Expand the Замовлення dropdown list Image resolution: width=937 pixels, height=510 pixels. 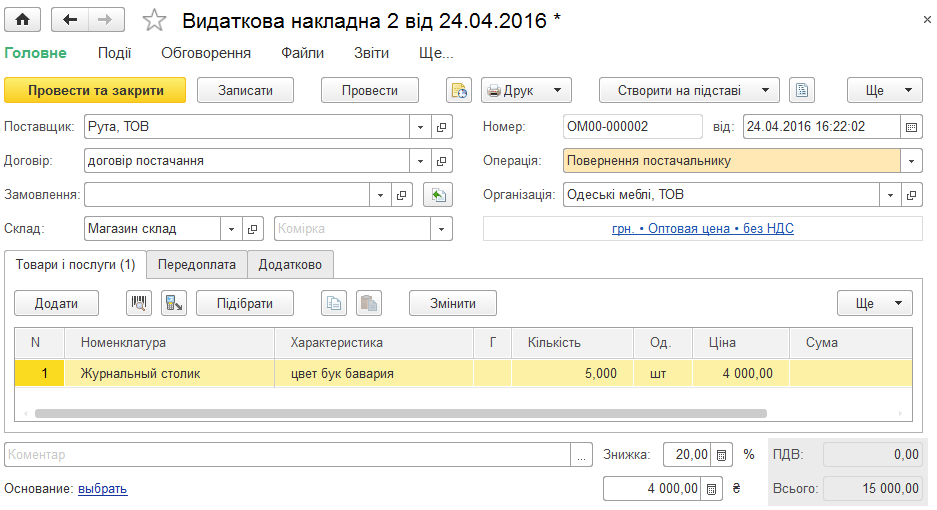coord(381,195)
